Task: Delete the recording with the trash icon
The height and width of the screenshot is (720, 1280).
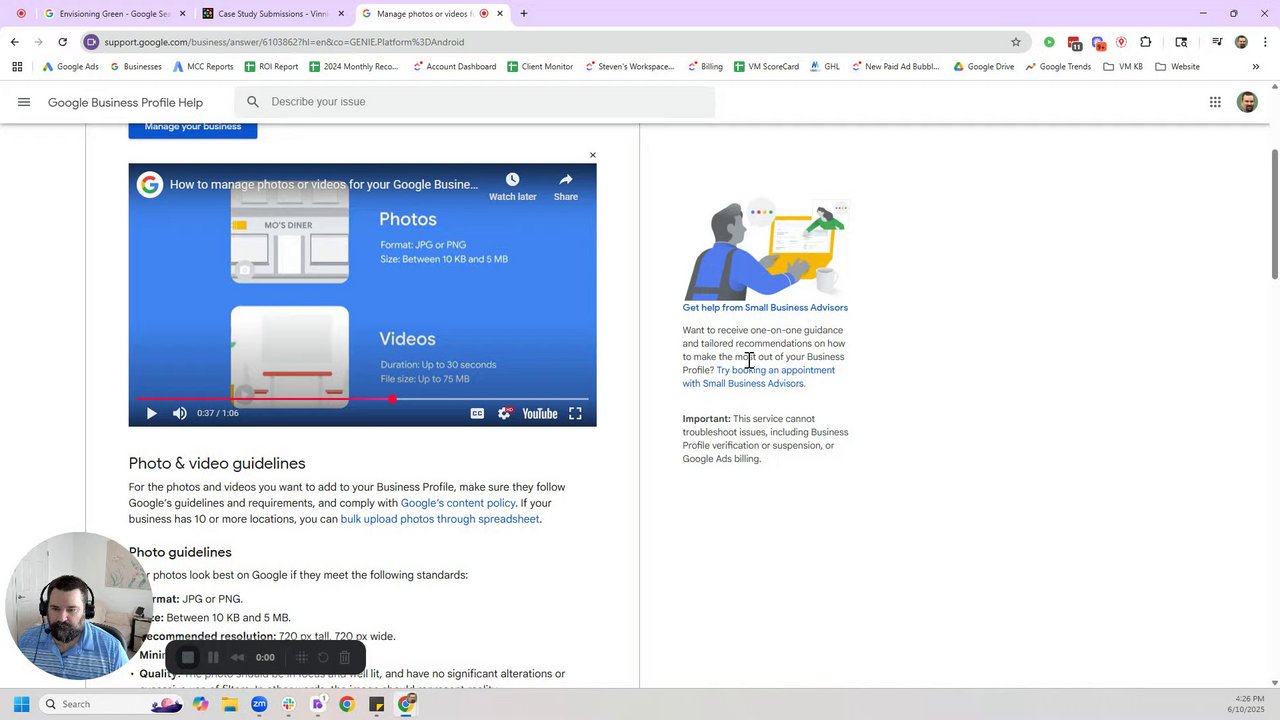Action: pos(345,657)
